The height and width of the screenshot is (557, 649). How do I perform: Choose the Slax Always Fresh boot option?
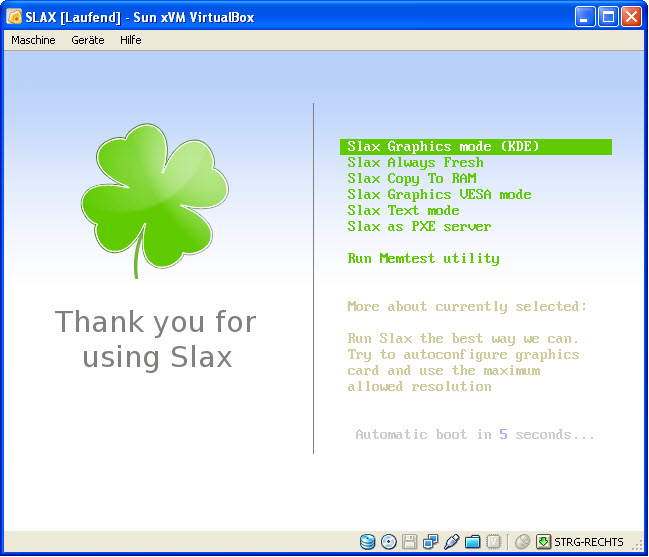coord(415,163)
